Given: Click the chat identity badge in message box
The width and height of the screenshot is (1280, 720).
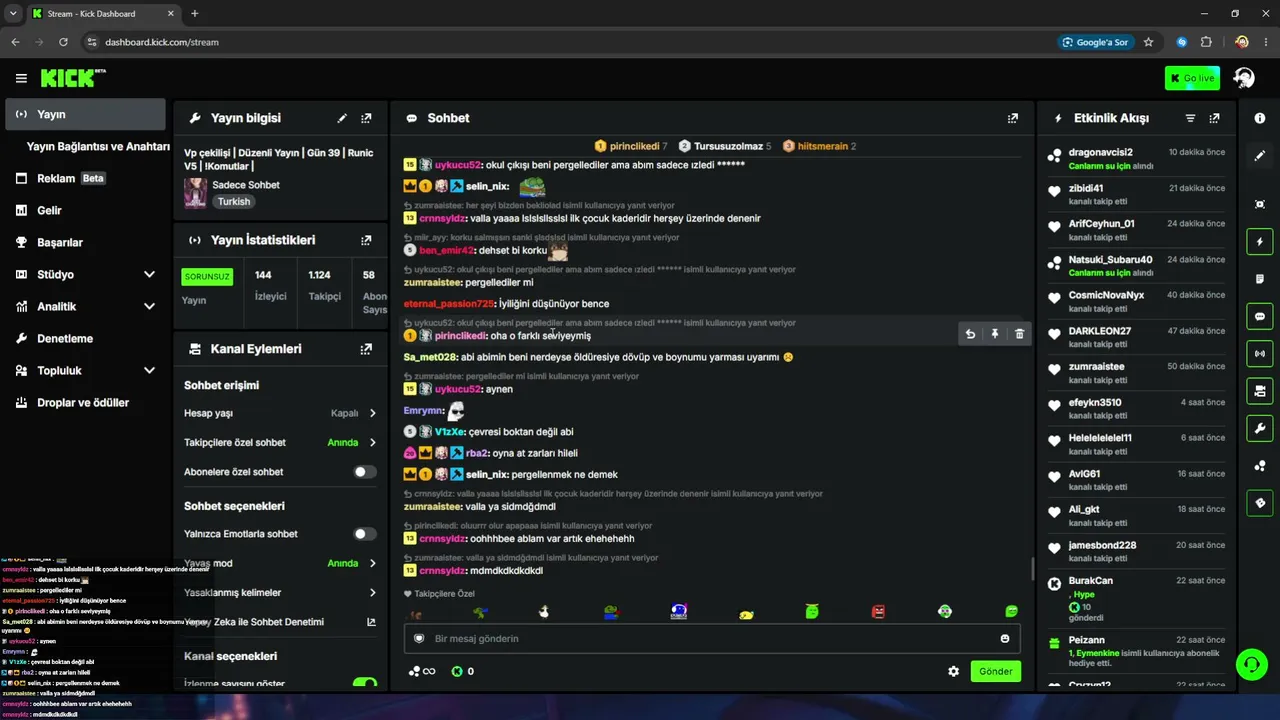Looking at the screenshot, I should [420, 639].
